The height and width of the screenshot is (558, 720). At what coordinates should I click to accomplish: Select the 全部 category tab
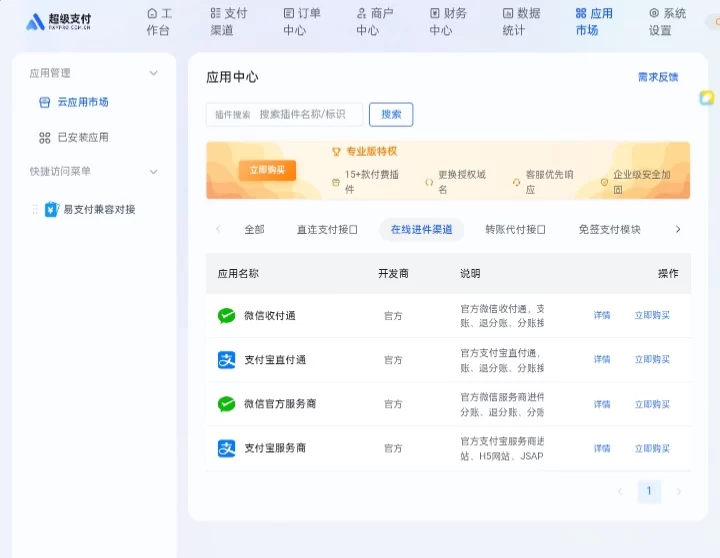tap(254, 230)
